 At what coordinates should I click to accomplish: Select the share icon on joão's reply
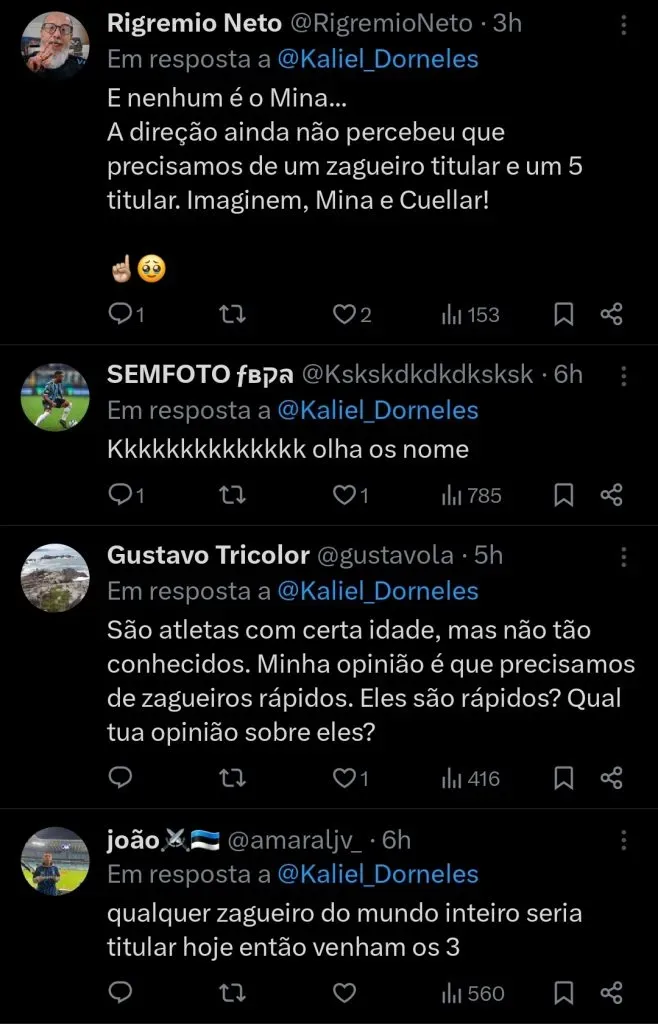click(x=612, y=993)
